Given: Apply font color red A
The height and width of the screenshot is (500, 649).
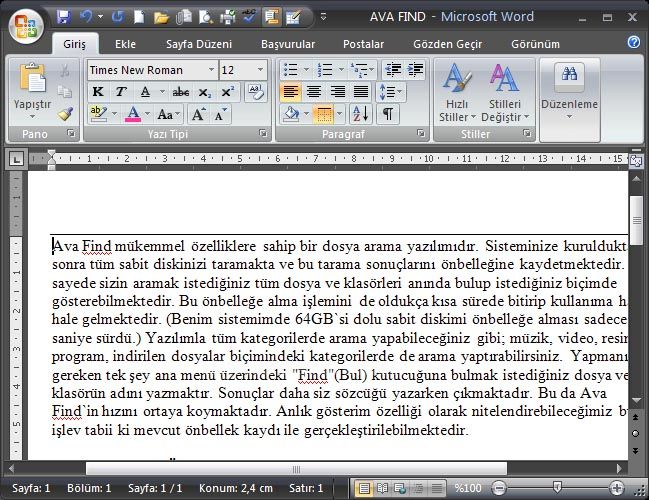Looking at the screenshot, I should click(133, 113).
